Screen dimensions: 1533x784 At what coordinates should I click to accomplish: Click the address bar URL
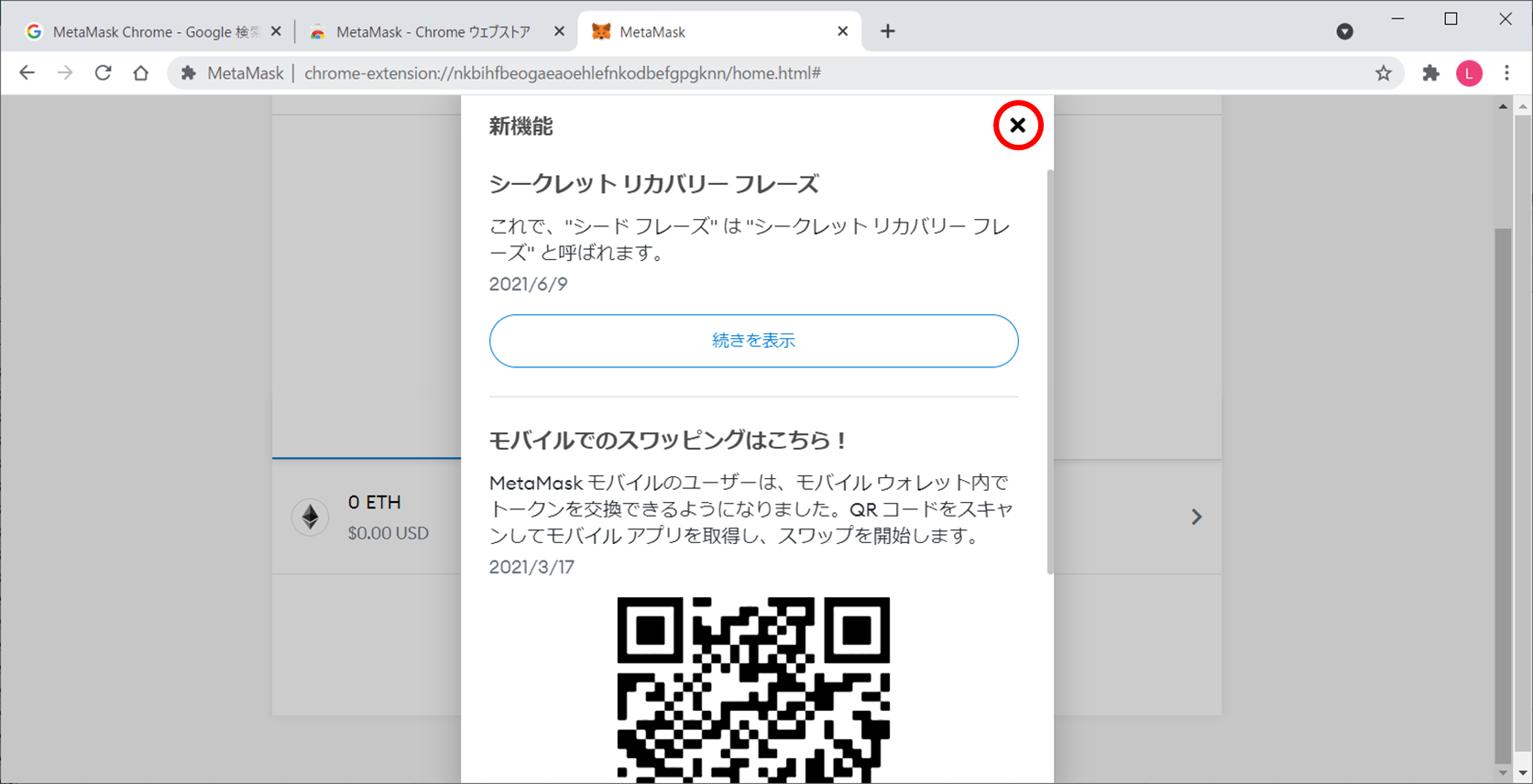[562, 73]
